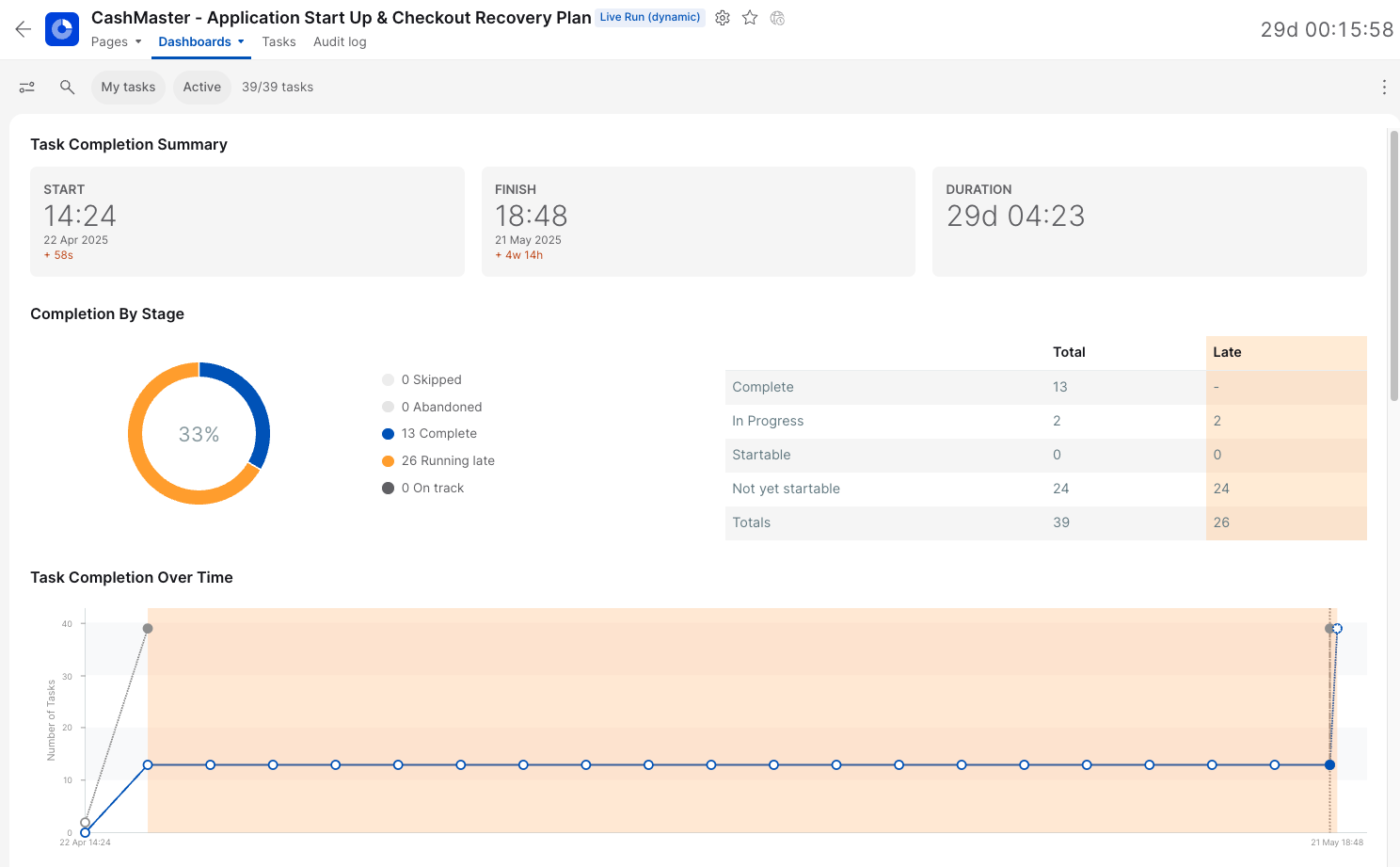Click the START 14:24 time card
Image resolution: width=1400 pixels, height=867 pixels.
pos(247,221)
